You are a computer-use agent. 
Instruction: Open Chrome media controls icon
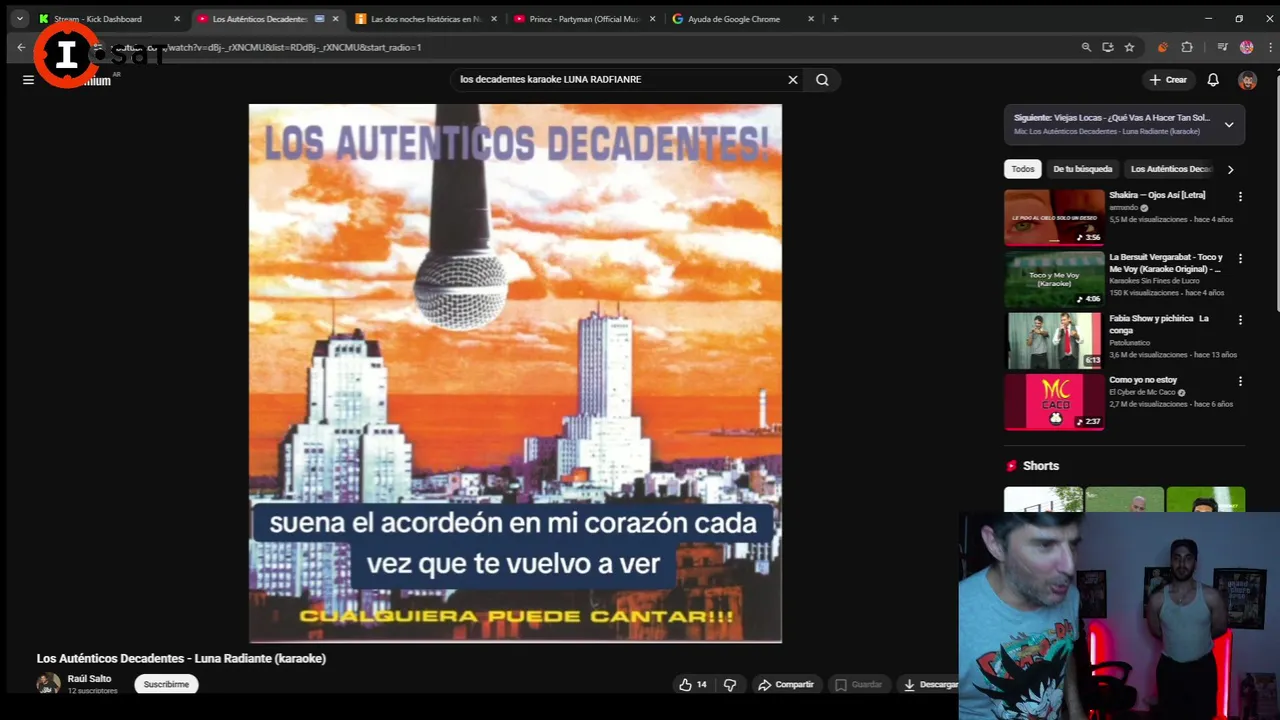point(1222,47)
